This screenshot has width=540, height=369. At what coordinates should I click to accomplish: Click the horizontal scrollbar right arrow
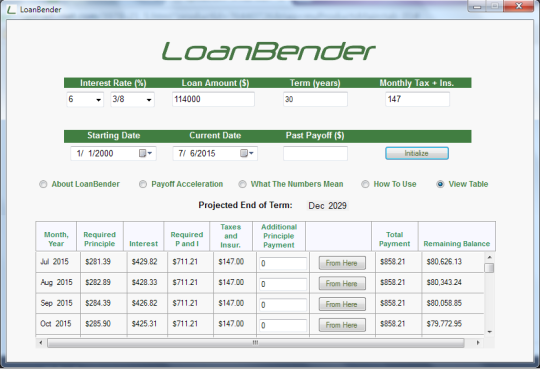pyautogui.click(x=478, y=343)
